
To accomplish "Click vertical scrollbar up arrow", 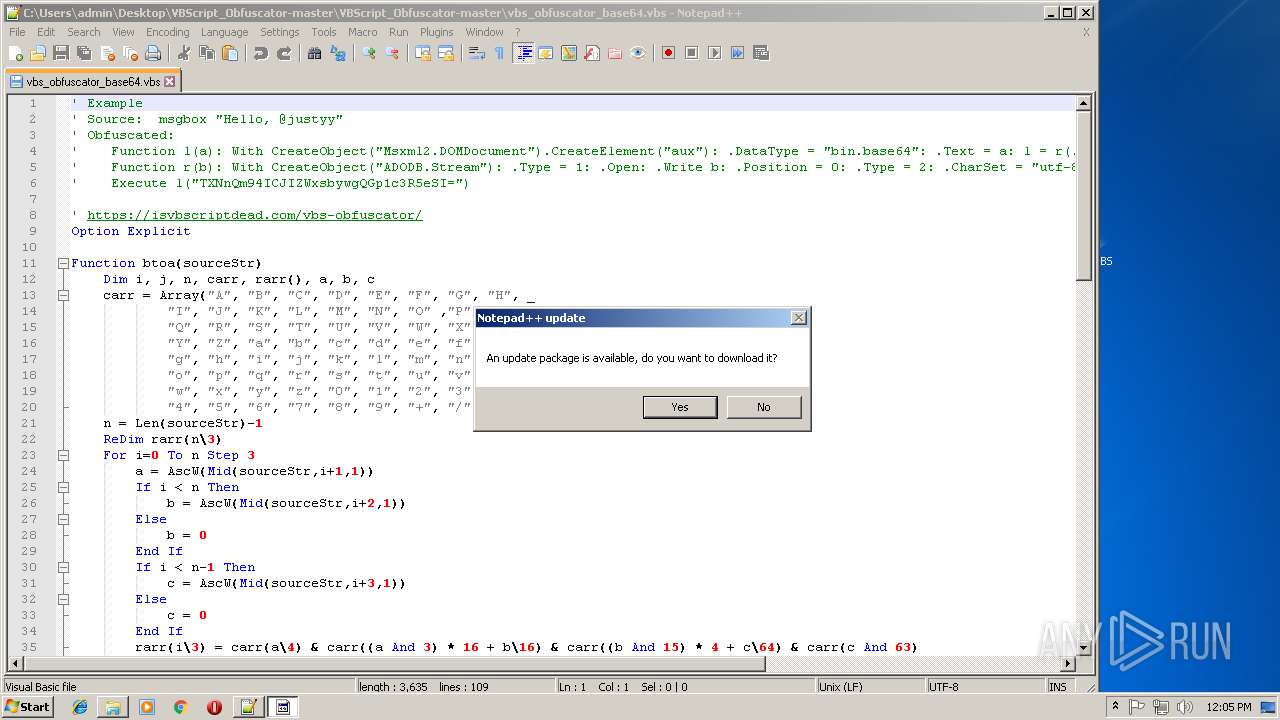I will [x=1083, y=103].
